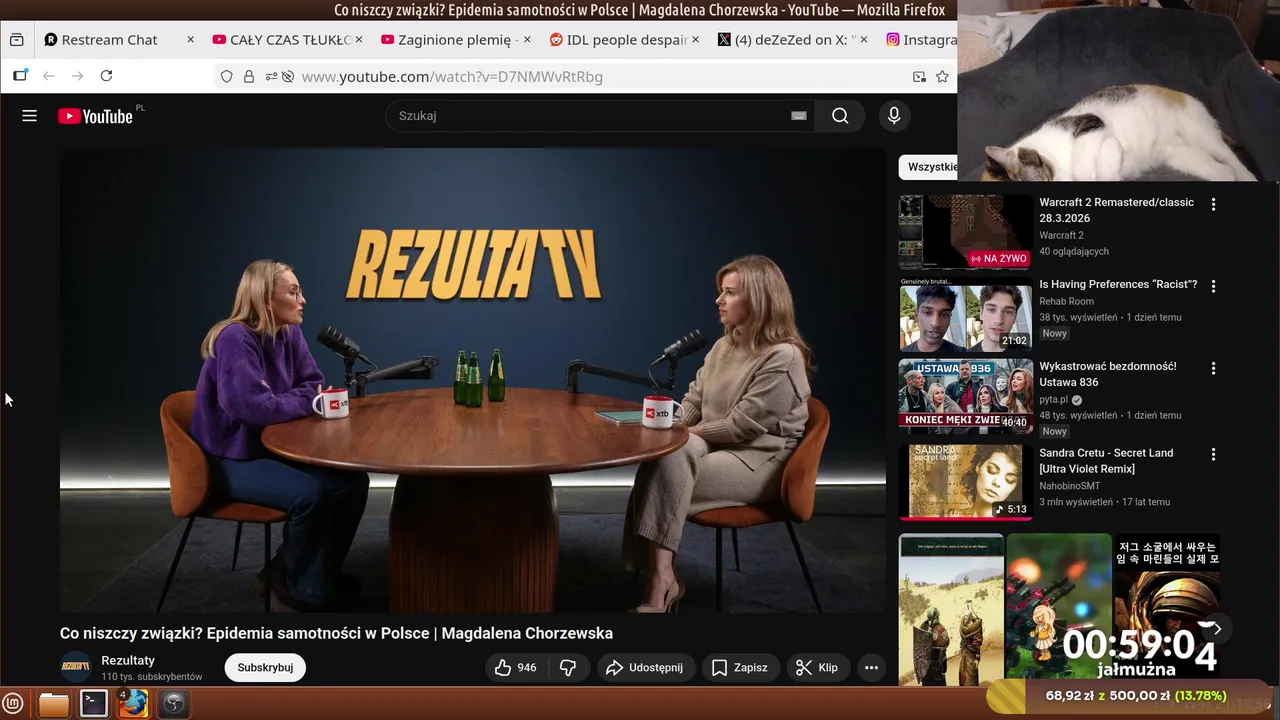Open options for Sandra Cretu Secret Land video
The width and height of the screenshot is (1280, 720).
click(x=1213, y=454)
